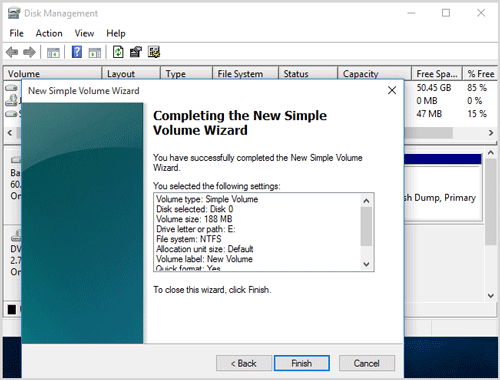Click the Finish button in wizard
This screenshot has width=500, height=380.
click(302, 363)
